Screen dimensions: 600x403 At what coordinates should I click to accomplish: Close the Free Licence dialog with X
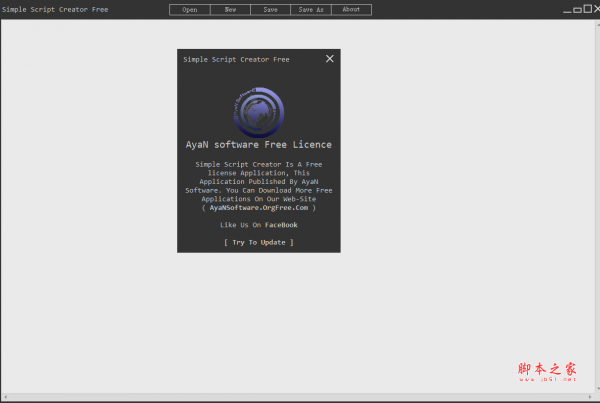tap(330, 59)
